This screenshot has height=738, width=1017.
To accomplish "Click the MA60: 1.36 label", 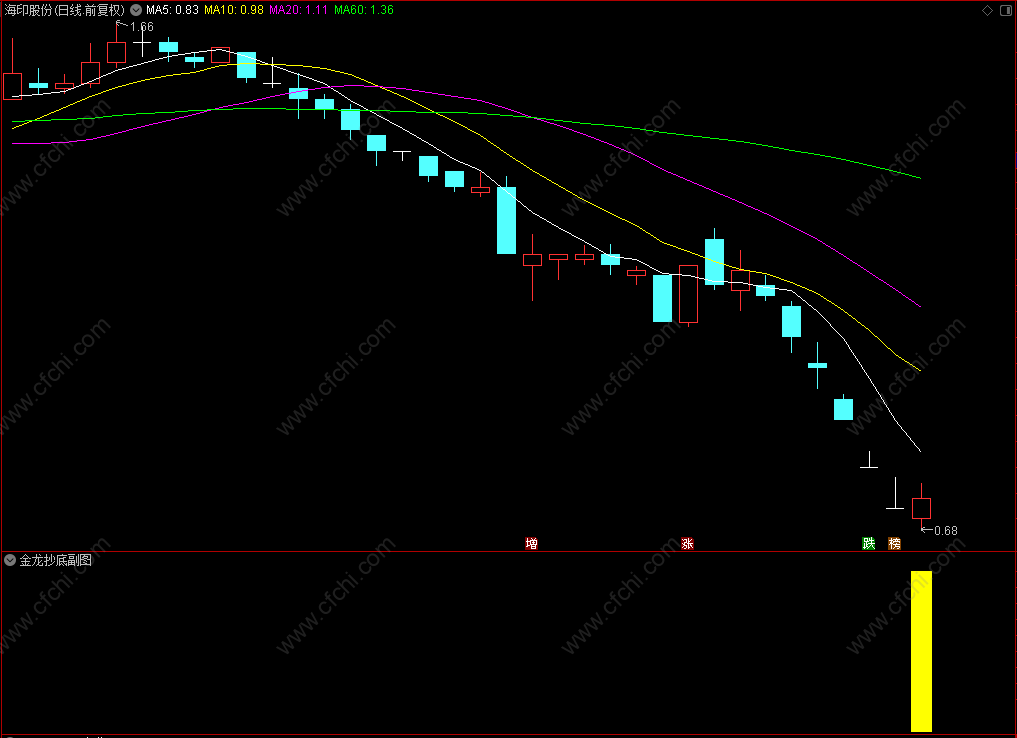I will [364, 10].
